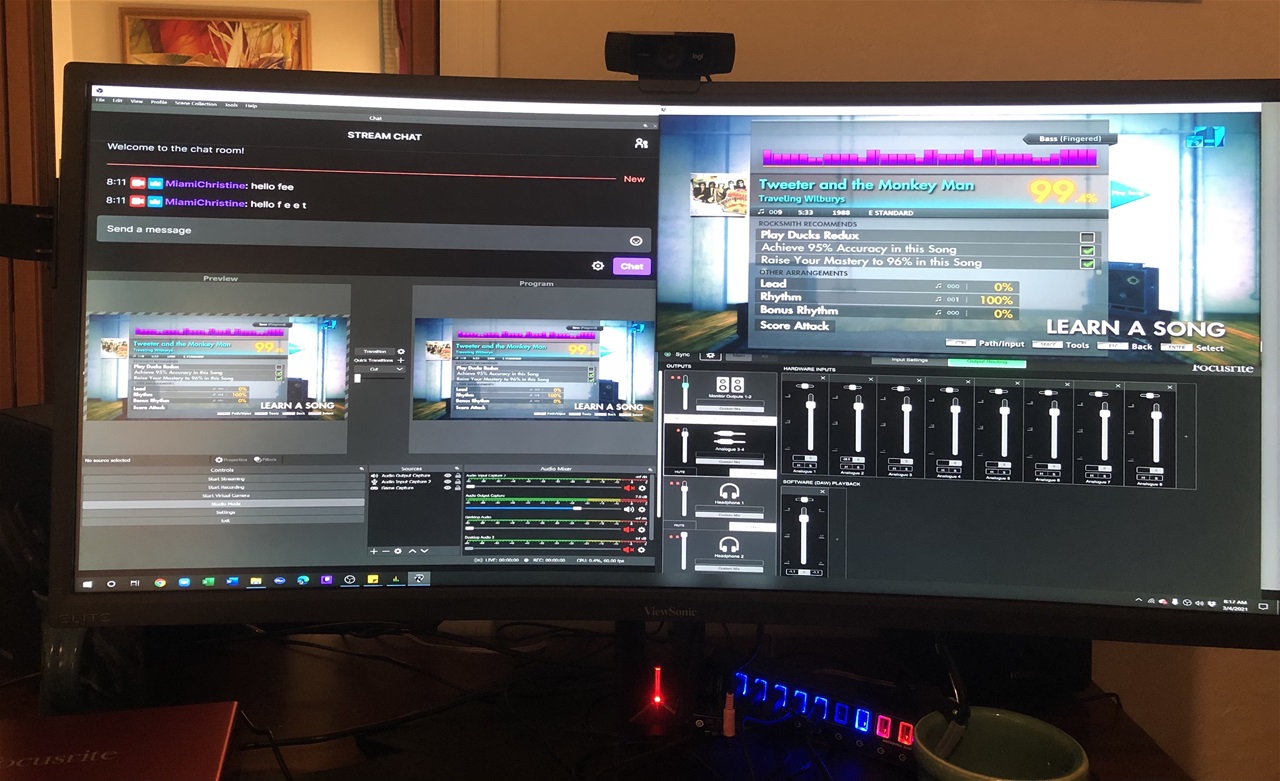
Task: Add a quick transition with plus icon
Action: [x=401, y=361]
